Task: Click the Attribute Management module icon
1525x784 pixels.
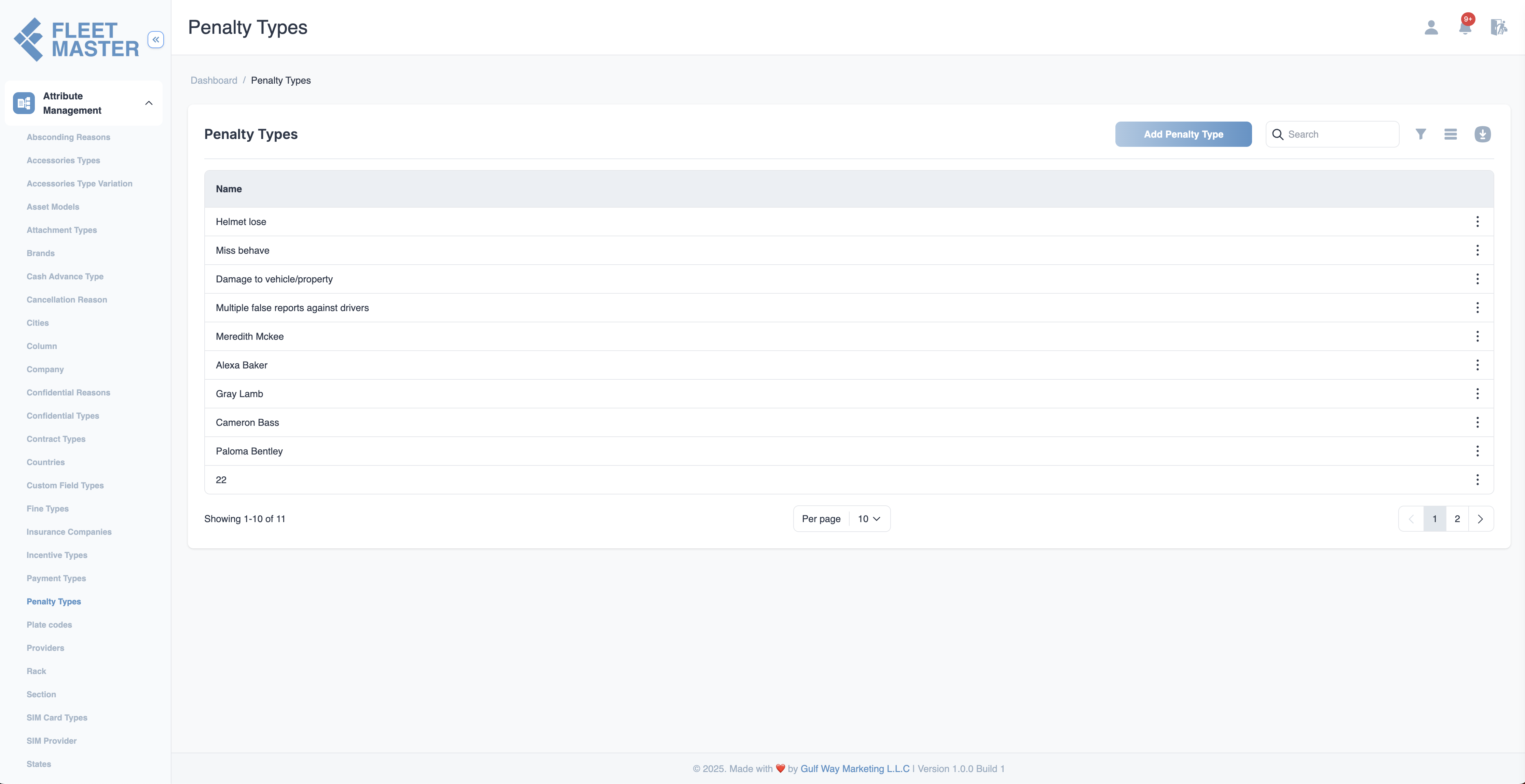Action: pos(24,103)
